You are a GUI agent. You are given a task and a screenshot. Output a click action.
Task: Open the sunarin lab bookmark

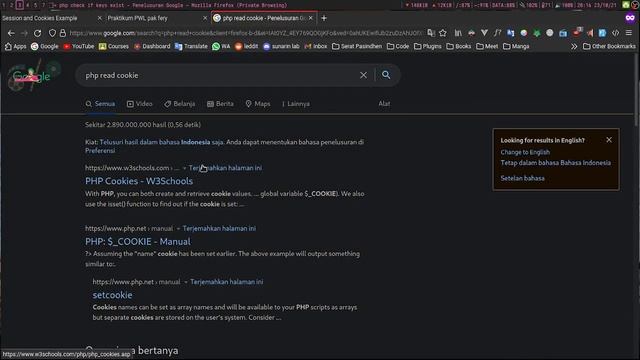click(281, 47)
